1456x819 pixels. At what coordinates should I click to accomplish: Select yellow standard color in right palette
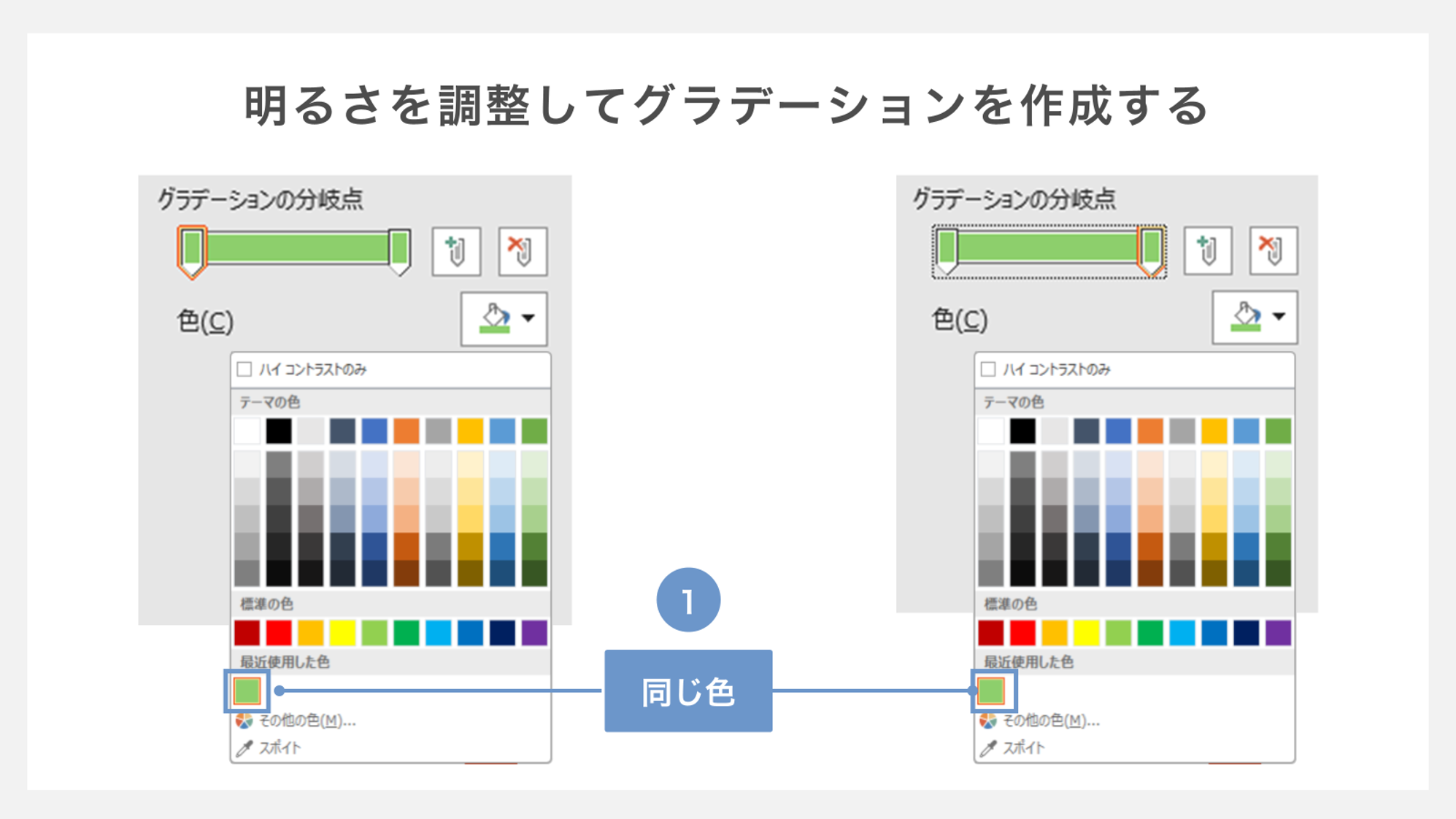coord(1086,633)
